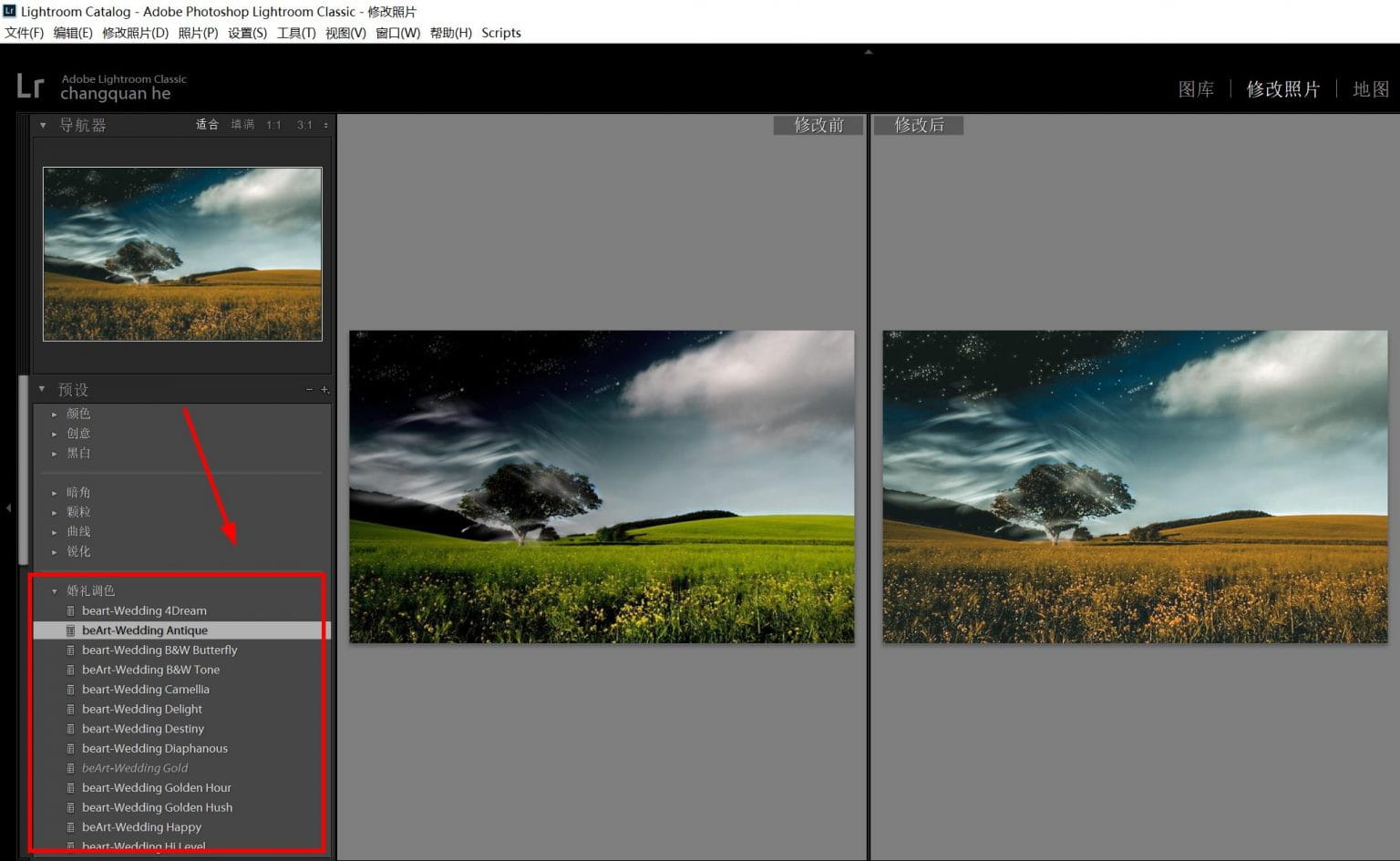Switch to the 图库 module tab
This screenshot has width=1400, height=861.
tap(1195, 89)
